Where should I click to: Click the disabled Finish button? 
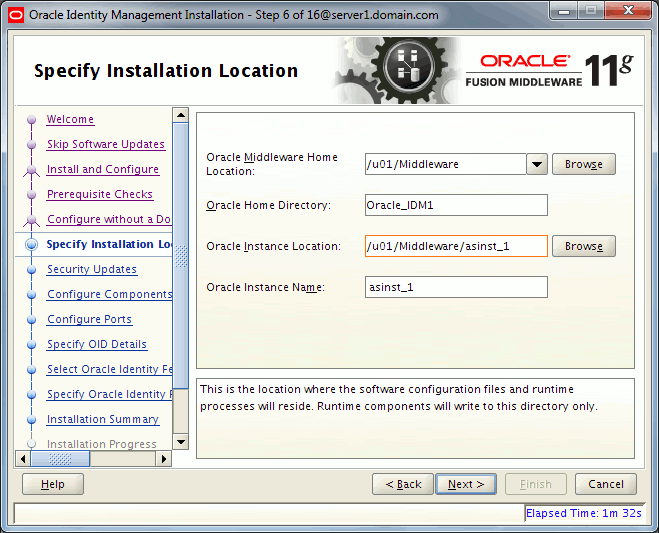point(536,484)
